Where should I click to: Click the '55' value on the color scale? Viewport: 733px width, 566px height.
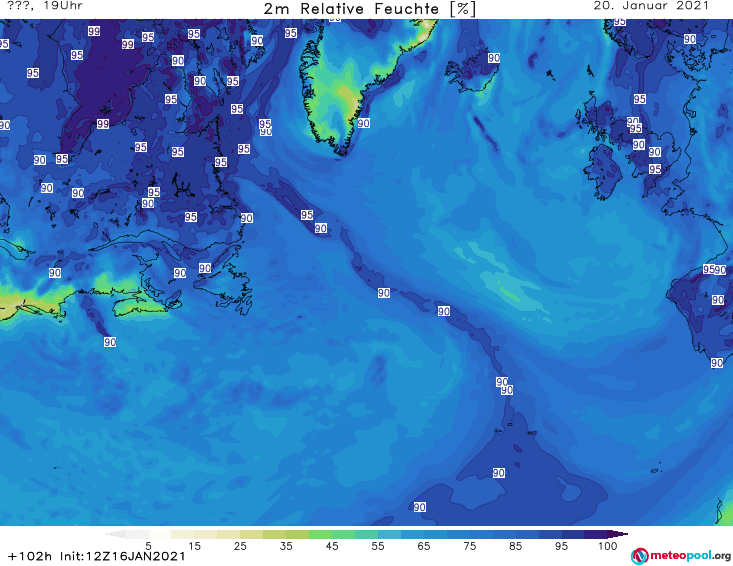click(378, 546)
